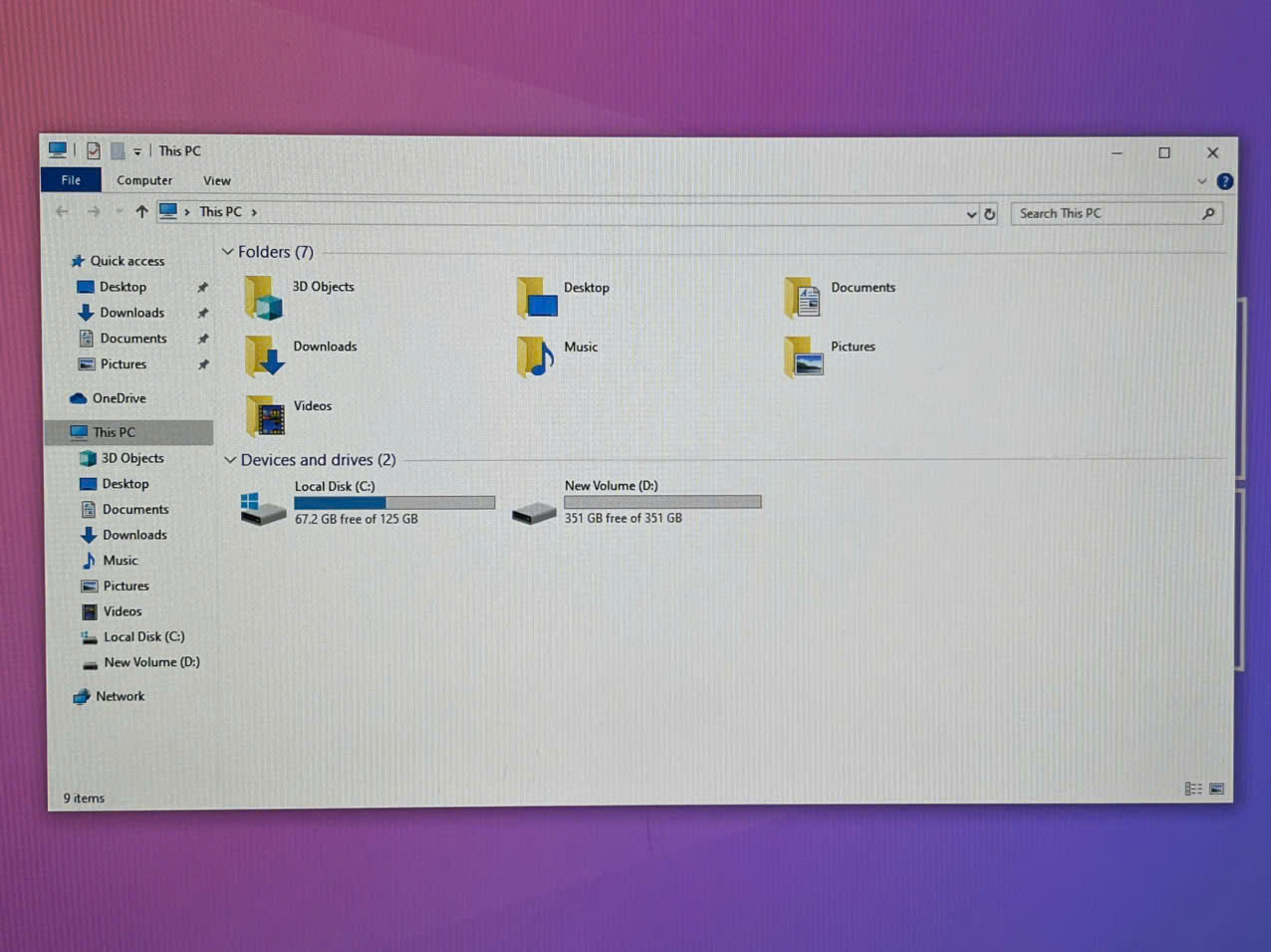Open the address bar history dropdown

(971, 214)
